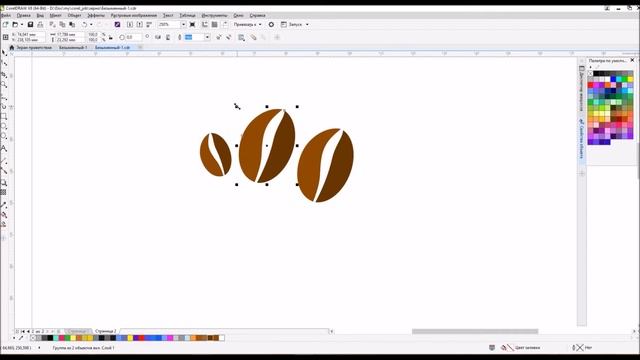The height and width of the screenshot is (360, 640).
Task: Toggle the lock ratio padlock
Action: point(111,37)
